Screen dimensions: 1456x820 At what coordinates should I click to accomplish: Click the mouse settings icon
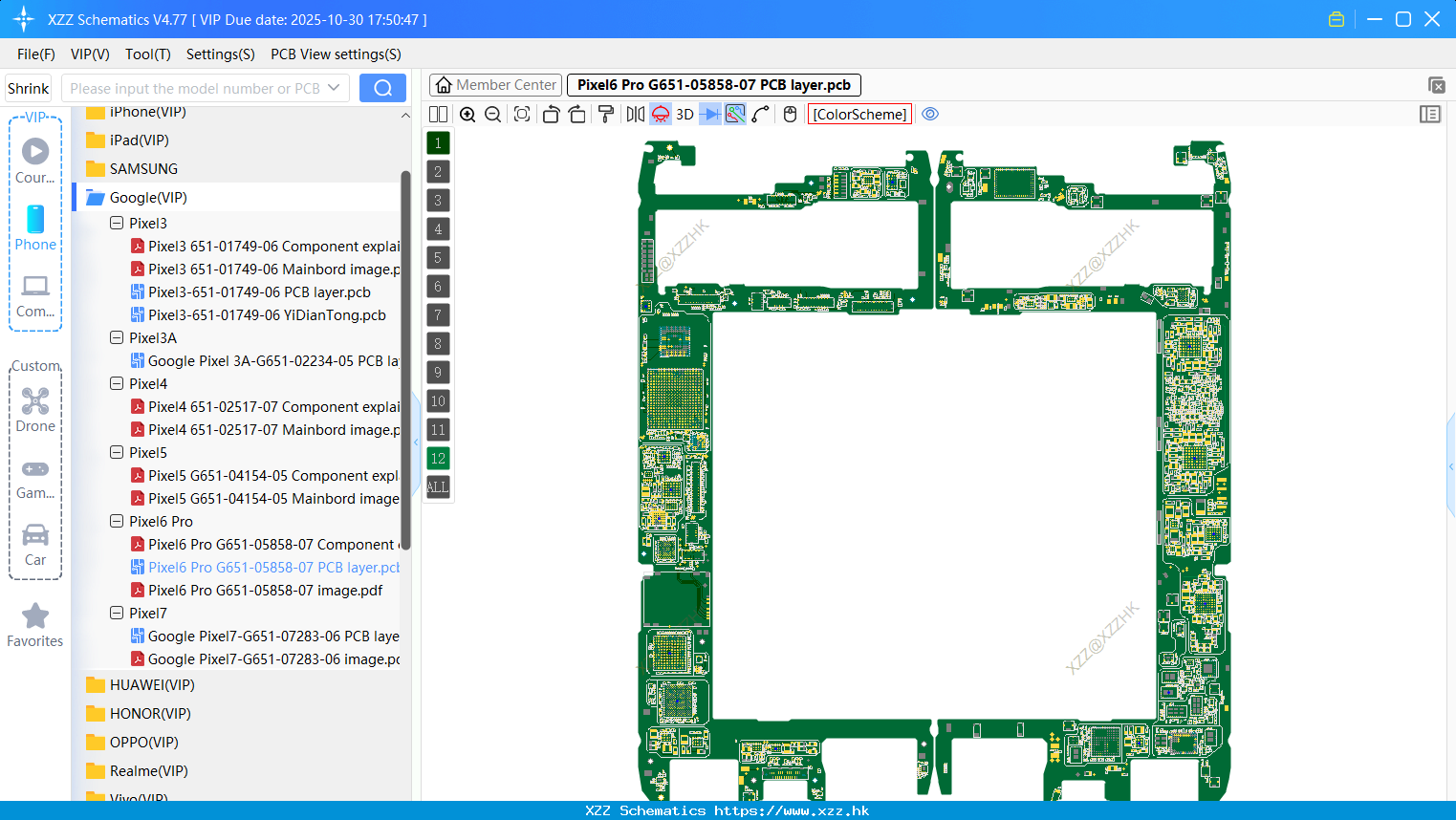pyautogui.click(x=790, y=114)
